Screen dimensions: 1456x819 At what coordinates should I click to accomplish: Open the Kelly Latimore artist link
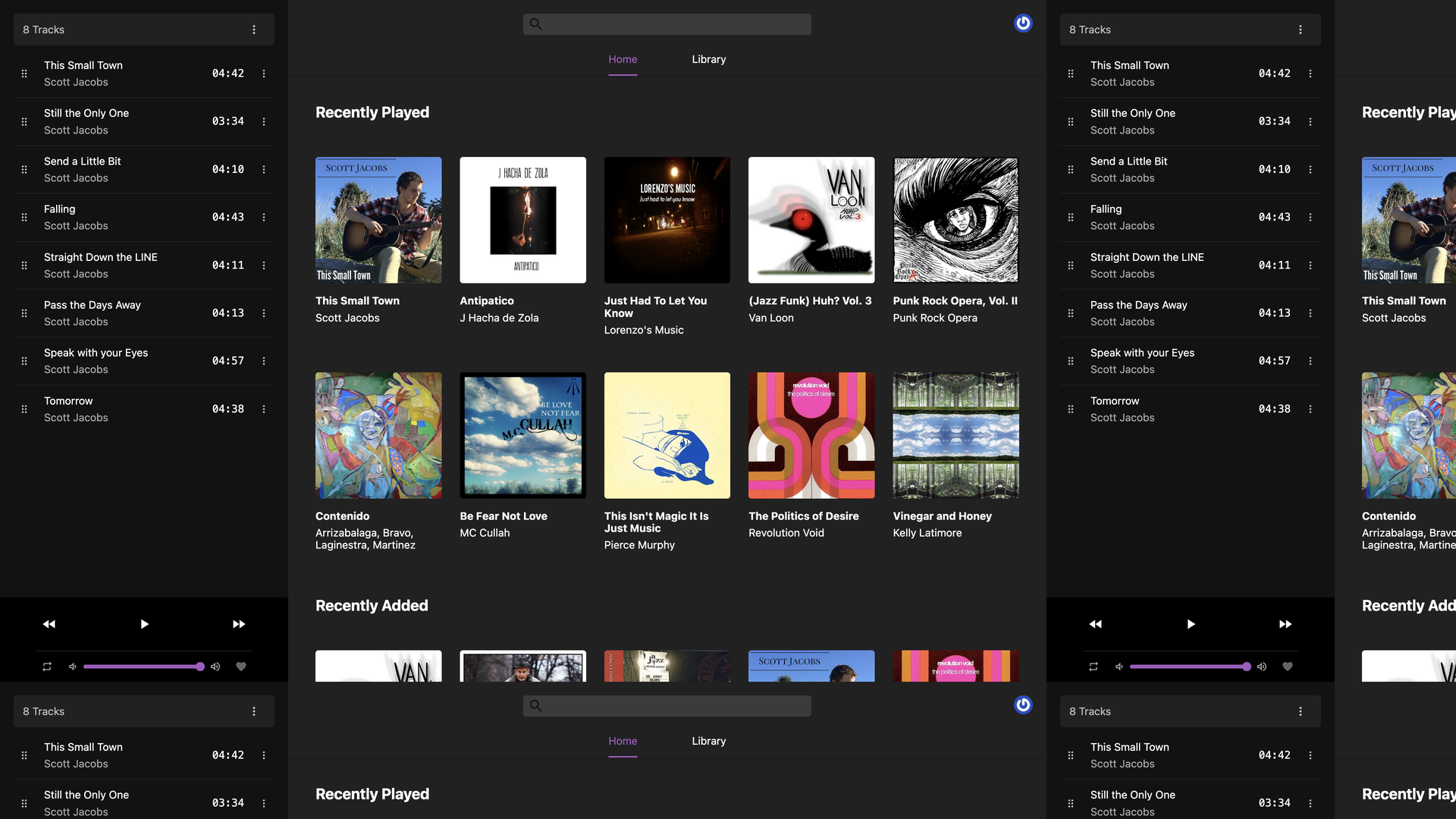pyautogui.click(x=927, y=533)
